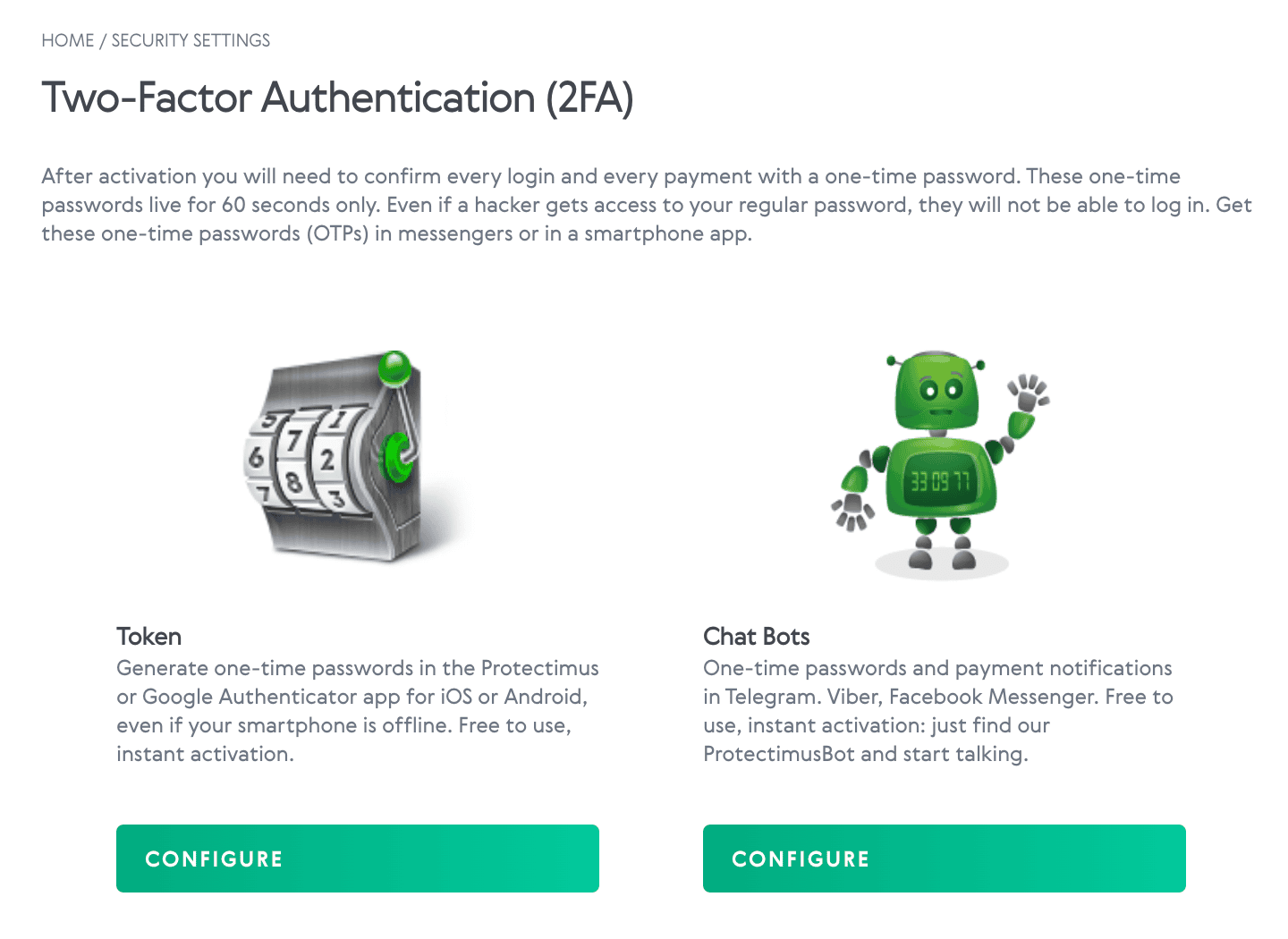Click the intro paragraph about one-time passwords
Viewport: 1288px width, 939px height.
[x=646, y=205]
